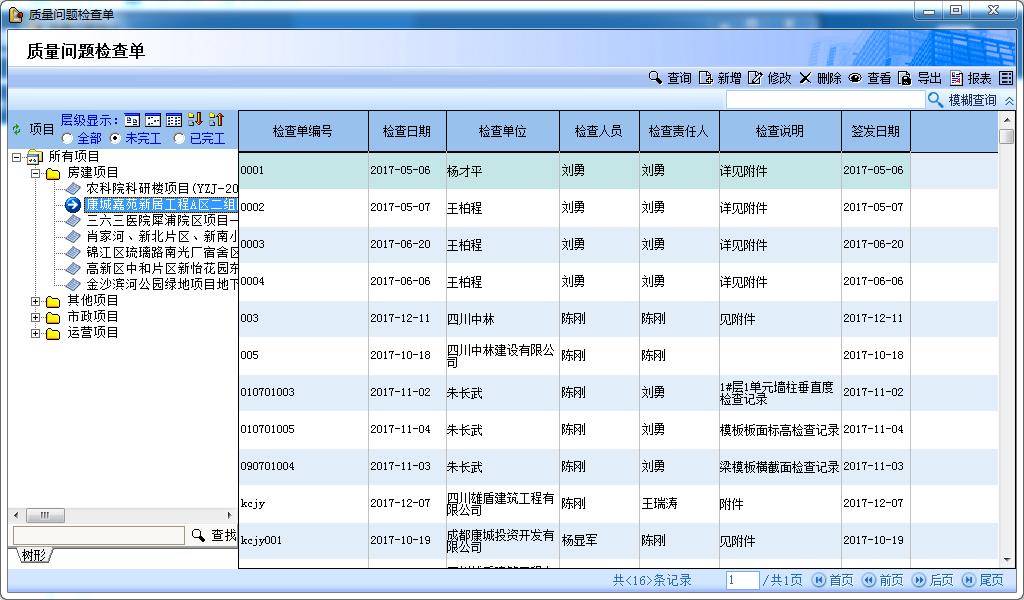Viewport: 1024px width, 600px height.
Task: Select the 全部 radio button
Action: point(68,138)
